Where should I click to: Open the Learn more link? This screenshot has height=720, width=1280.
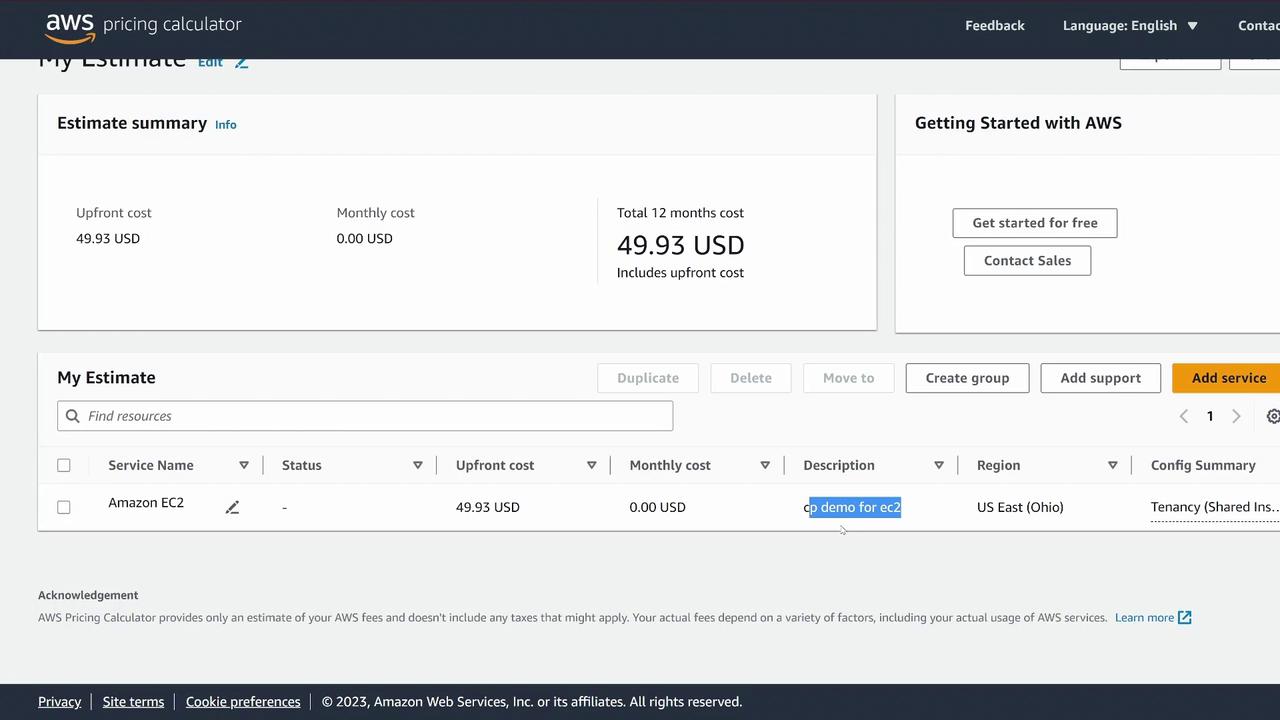coord(1144,617)
